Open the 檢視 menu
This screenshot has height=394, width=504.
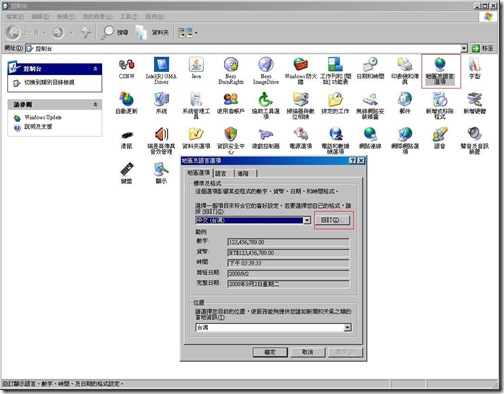[66, 16]
